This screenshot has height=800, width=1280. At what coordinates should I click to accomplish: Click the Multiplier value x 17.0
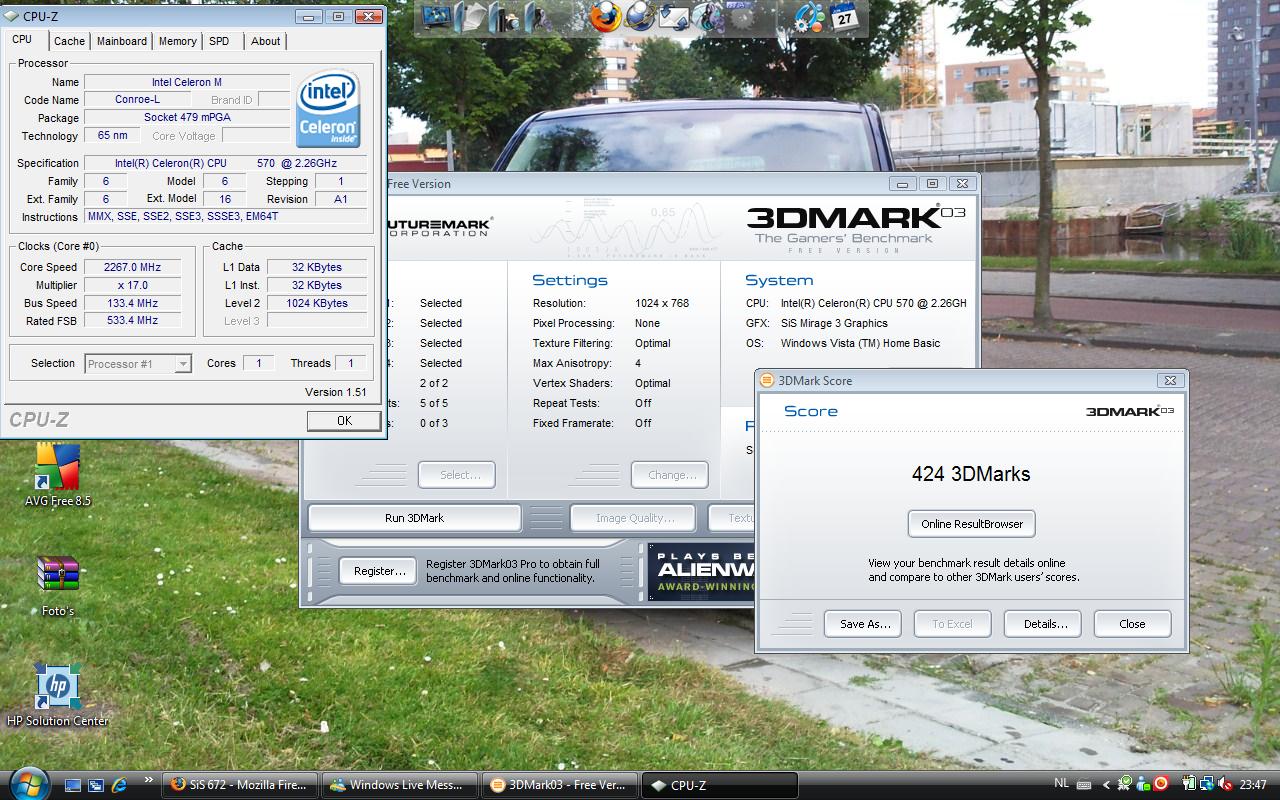[x=132, y=285]
